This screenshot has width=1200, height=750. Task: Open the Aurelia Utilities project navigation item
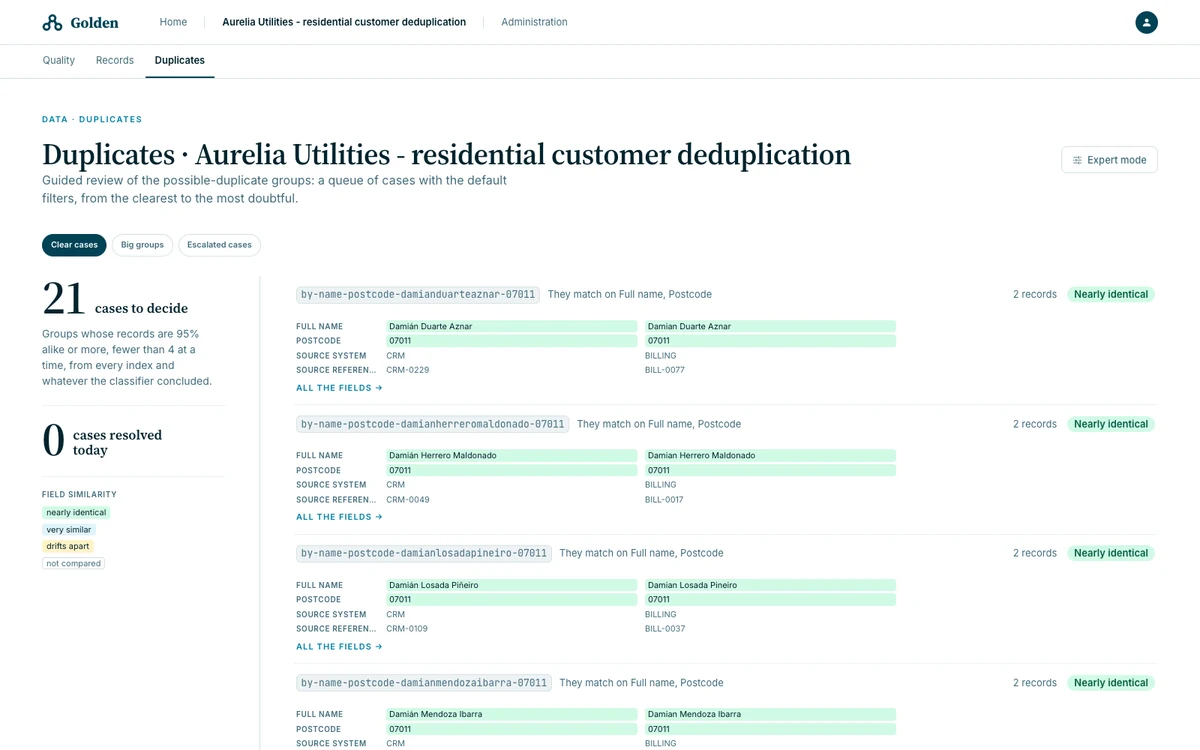[x=344, y=22]
